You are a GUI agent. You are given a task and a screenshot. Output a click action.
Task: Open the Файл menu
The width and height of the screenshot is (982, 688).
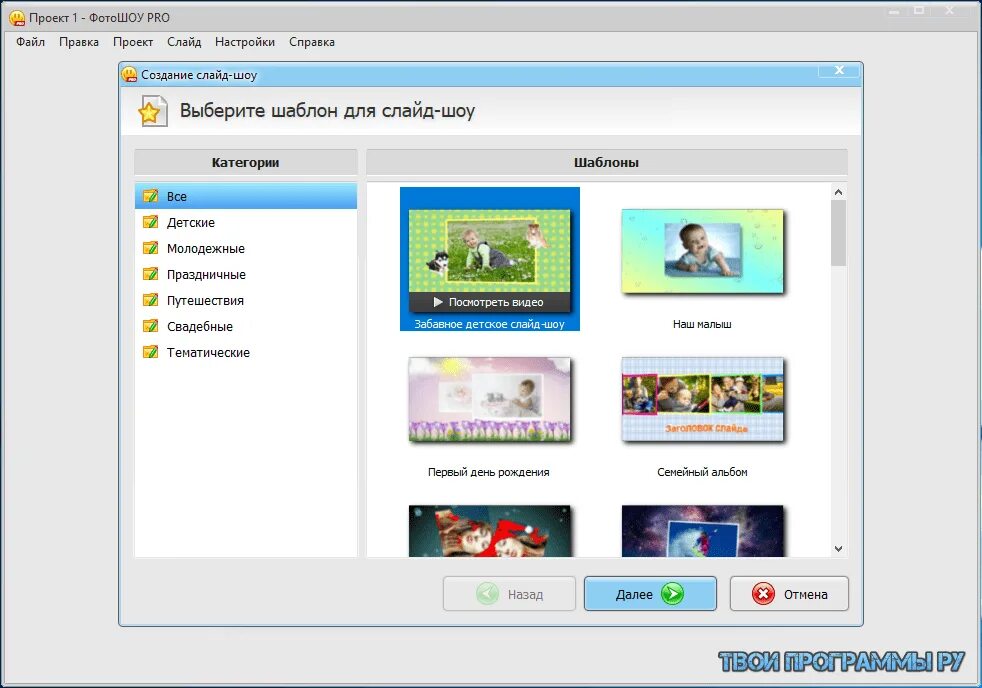pyautogui.click(x=30, y=42)
